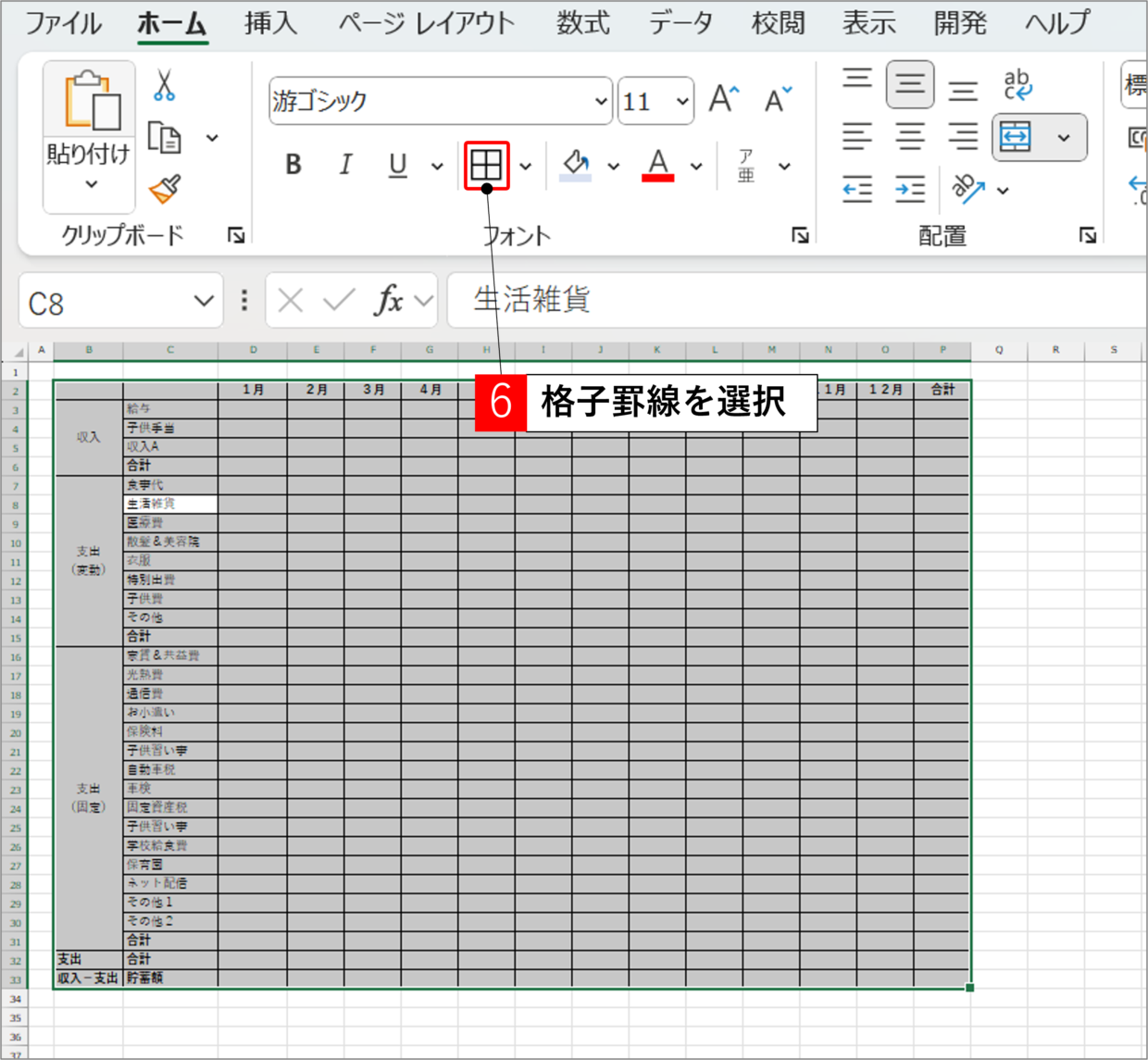The width and height of the screenshot is (1148, 1060).
Task: Click cell containing 食事代
Action: click(170, 485)
